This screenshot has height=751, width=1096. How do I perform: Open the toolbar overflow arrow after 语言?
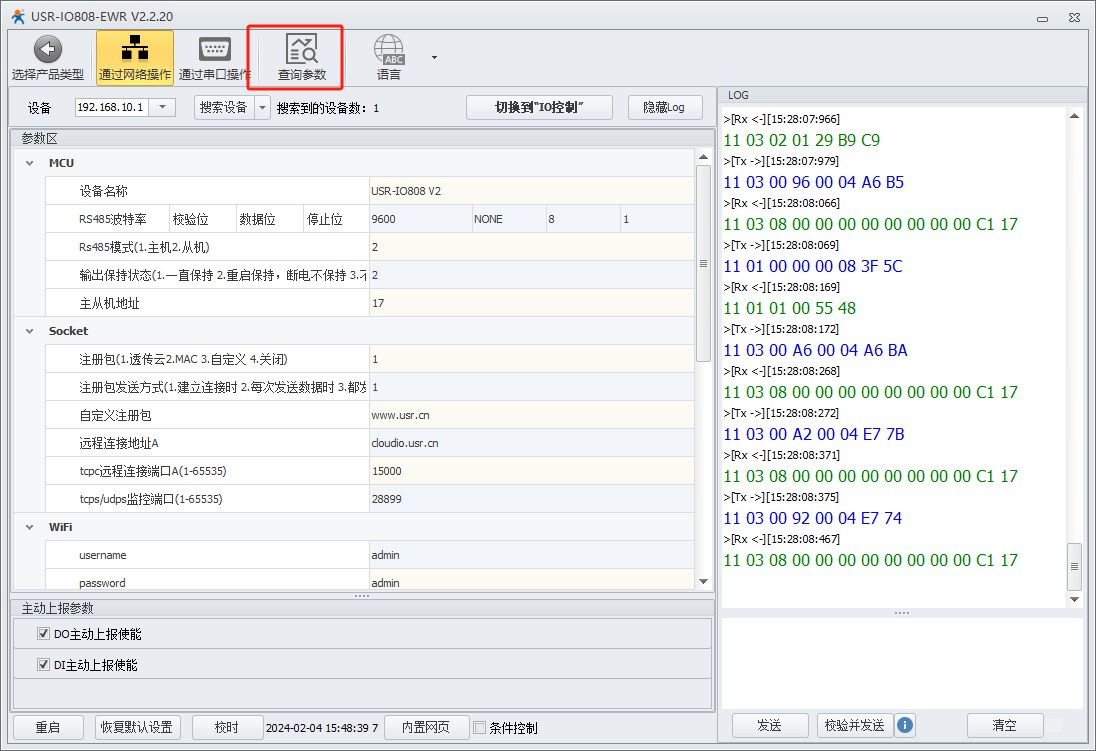[434, 57]
